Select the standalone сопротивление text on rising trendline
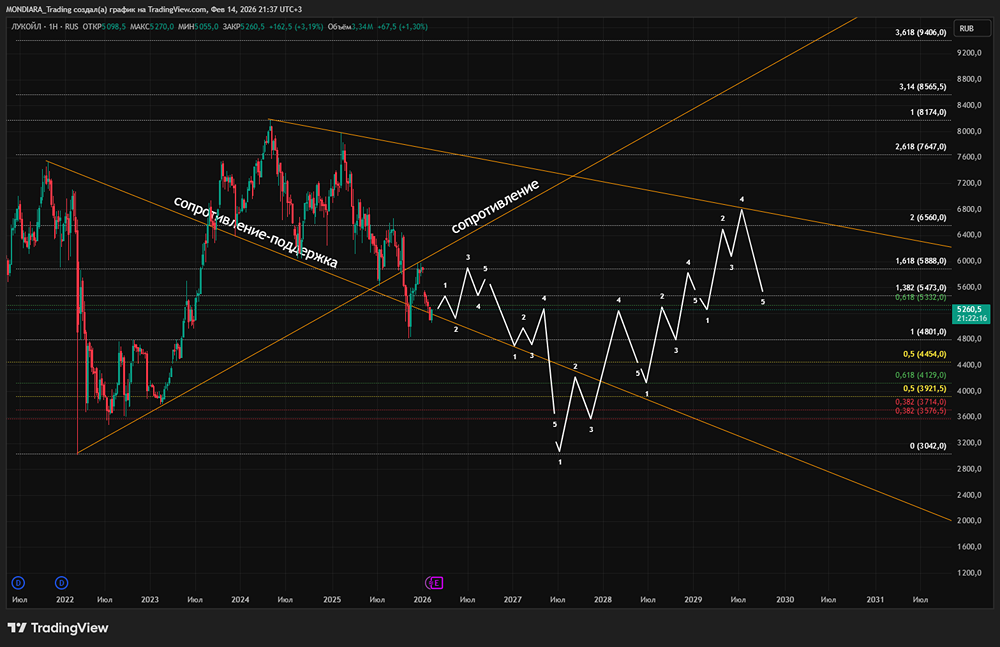 click(x=495, y=206)
